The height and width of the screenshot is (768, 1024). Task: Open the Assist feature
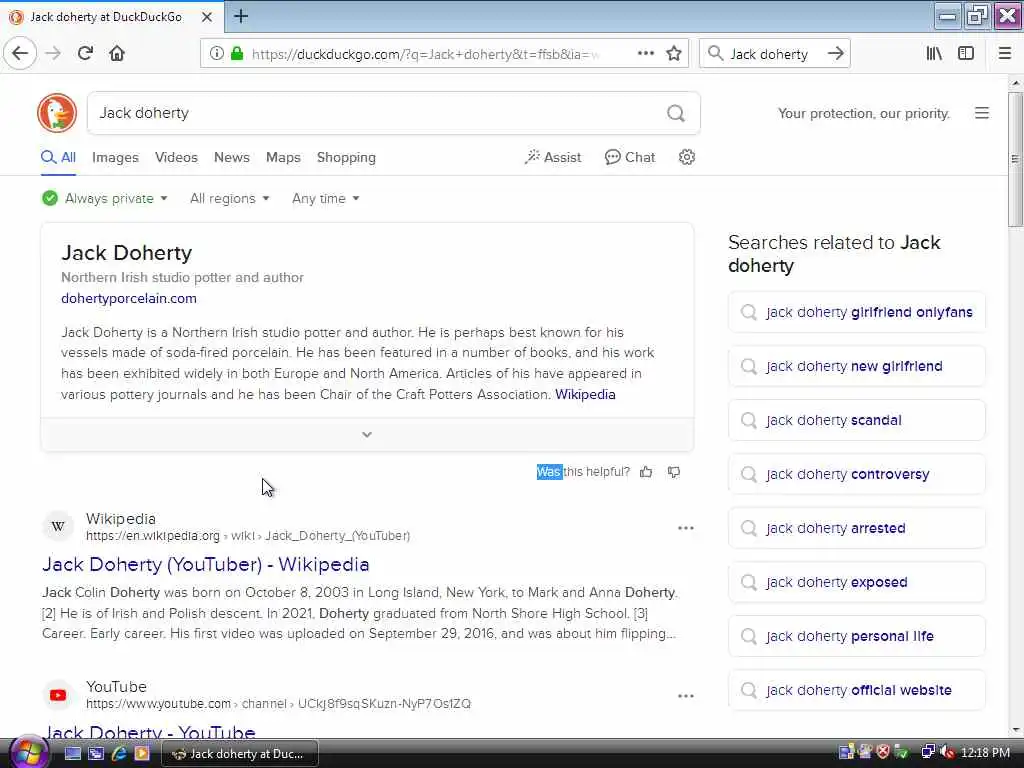point(552,157)
